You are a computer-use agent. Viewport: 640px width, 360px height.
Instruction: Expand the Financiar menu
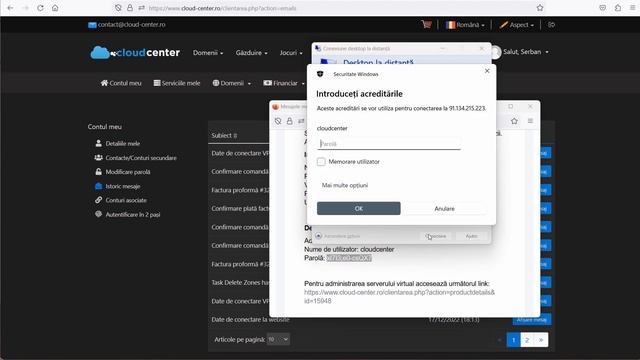pyautogui.click(x=284, y=83)
